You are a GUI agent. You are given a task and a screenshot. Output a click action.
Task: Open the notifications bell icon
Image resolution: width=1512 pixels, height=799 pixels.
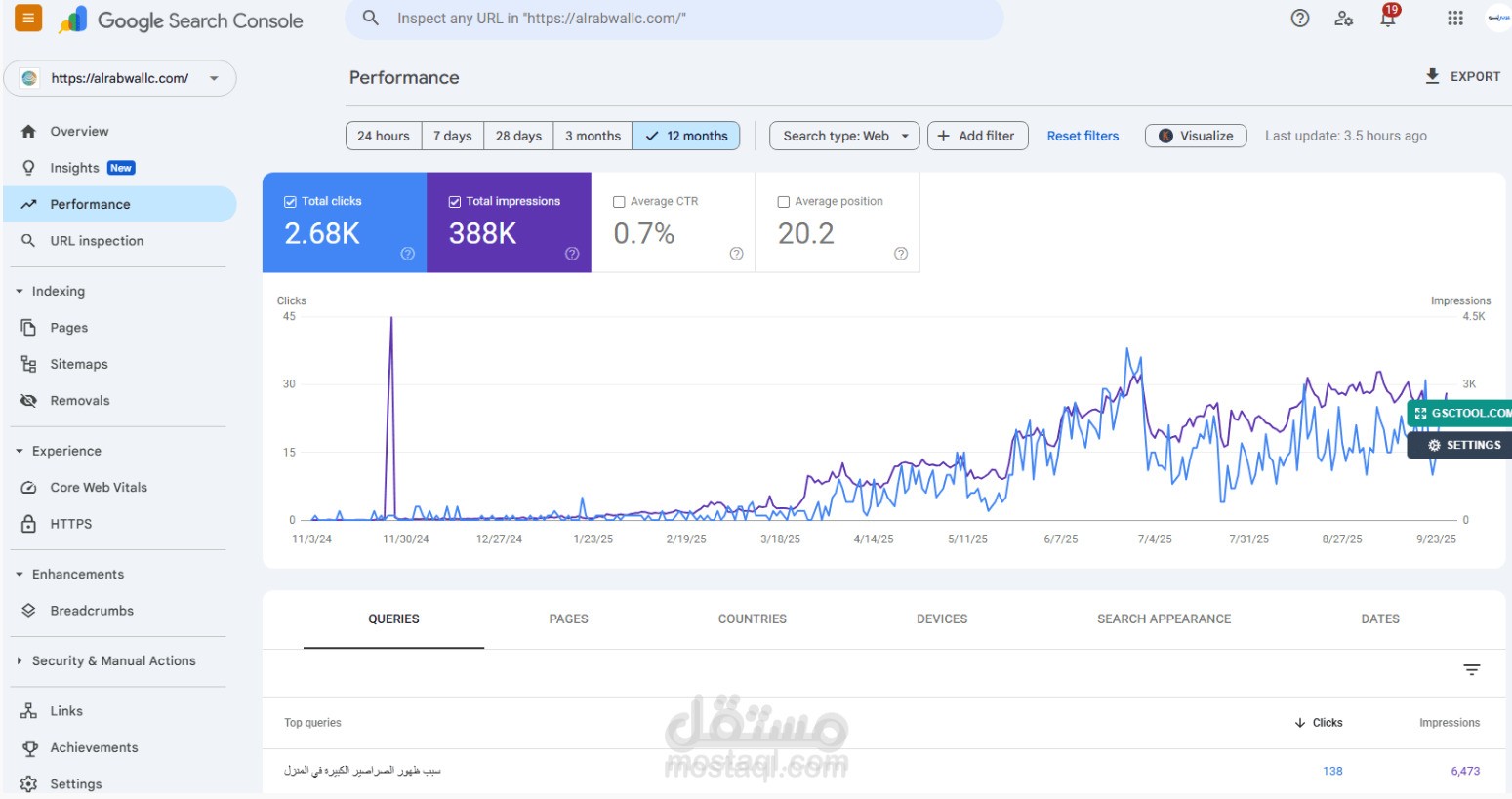tap(1387, 18)
